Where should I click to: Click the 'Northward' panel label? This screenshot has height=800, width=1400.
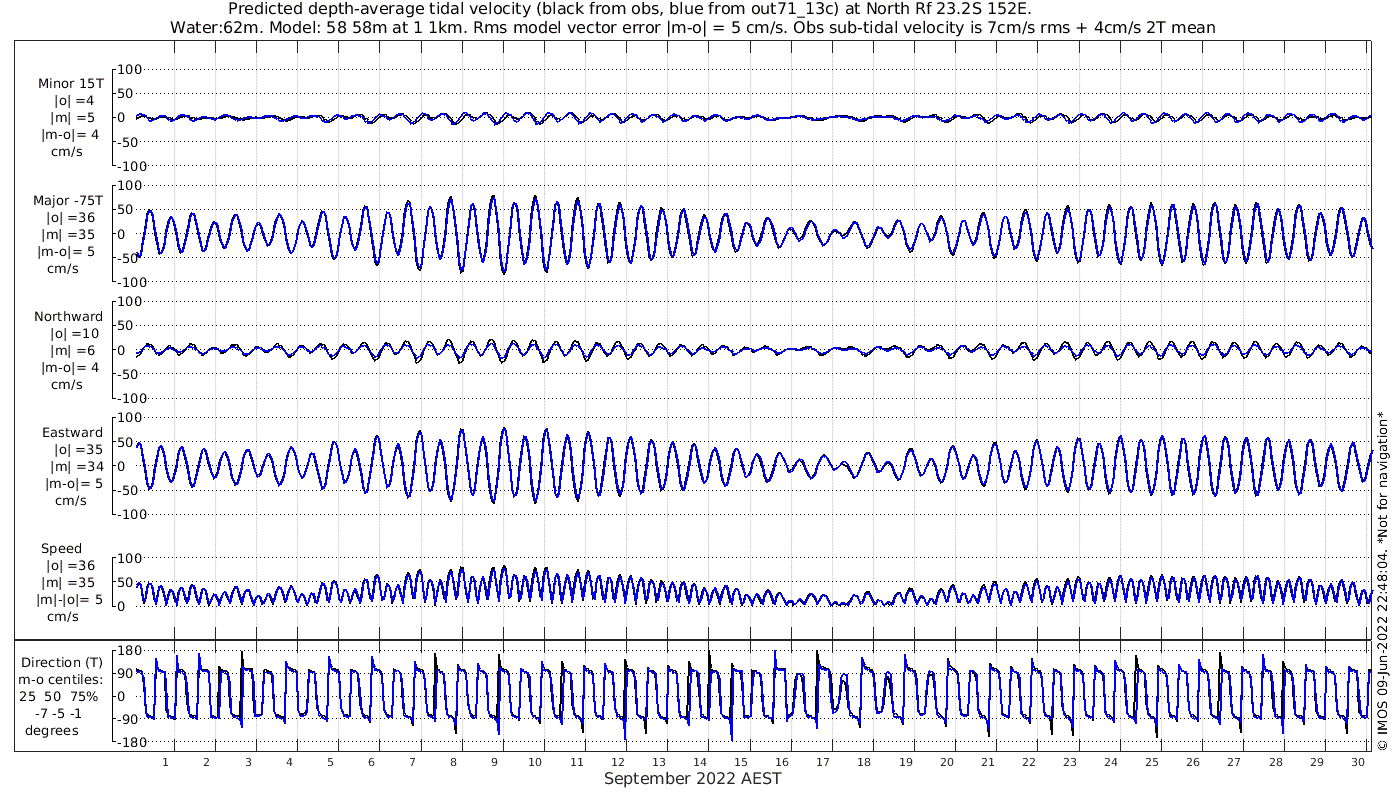point(68,317)
